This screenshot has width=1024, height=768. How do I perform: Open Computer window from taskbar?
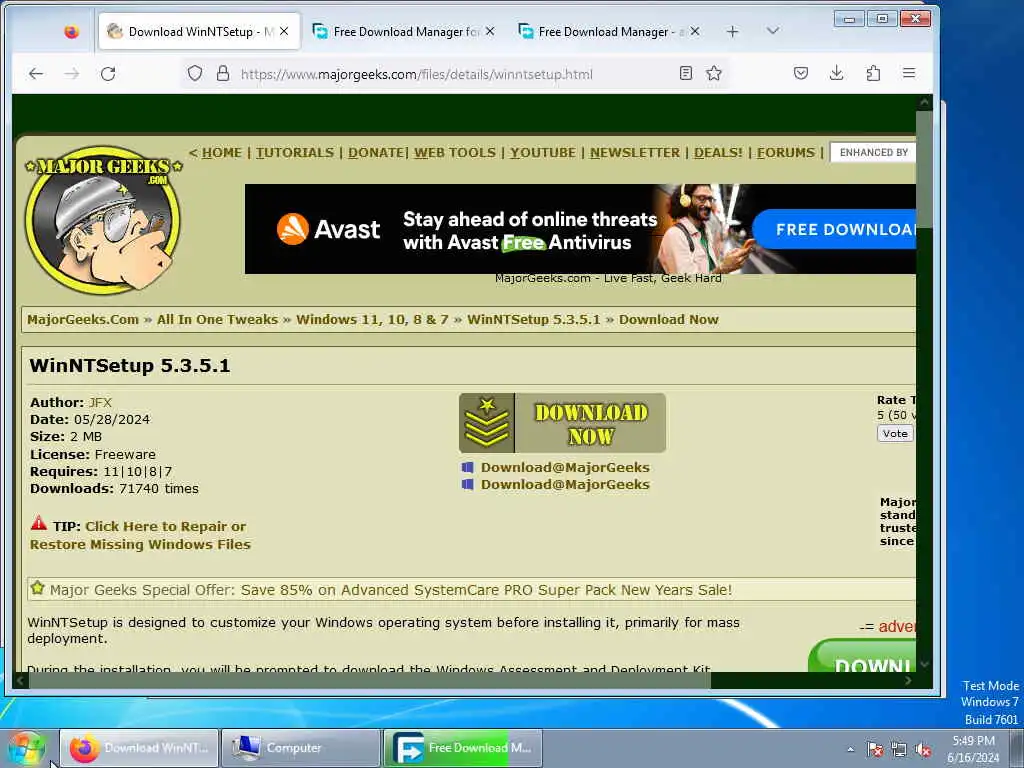(300, 748)
